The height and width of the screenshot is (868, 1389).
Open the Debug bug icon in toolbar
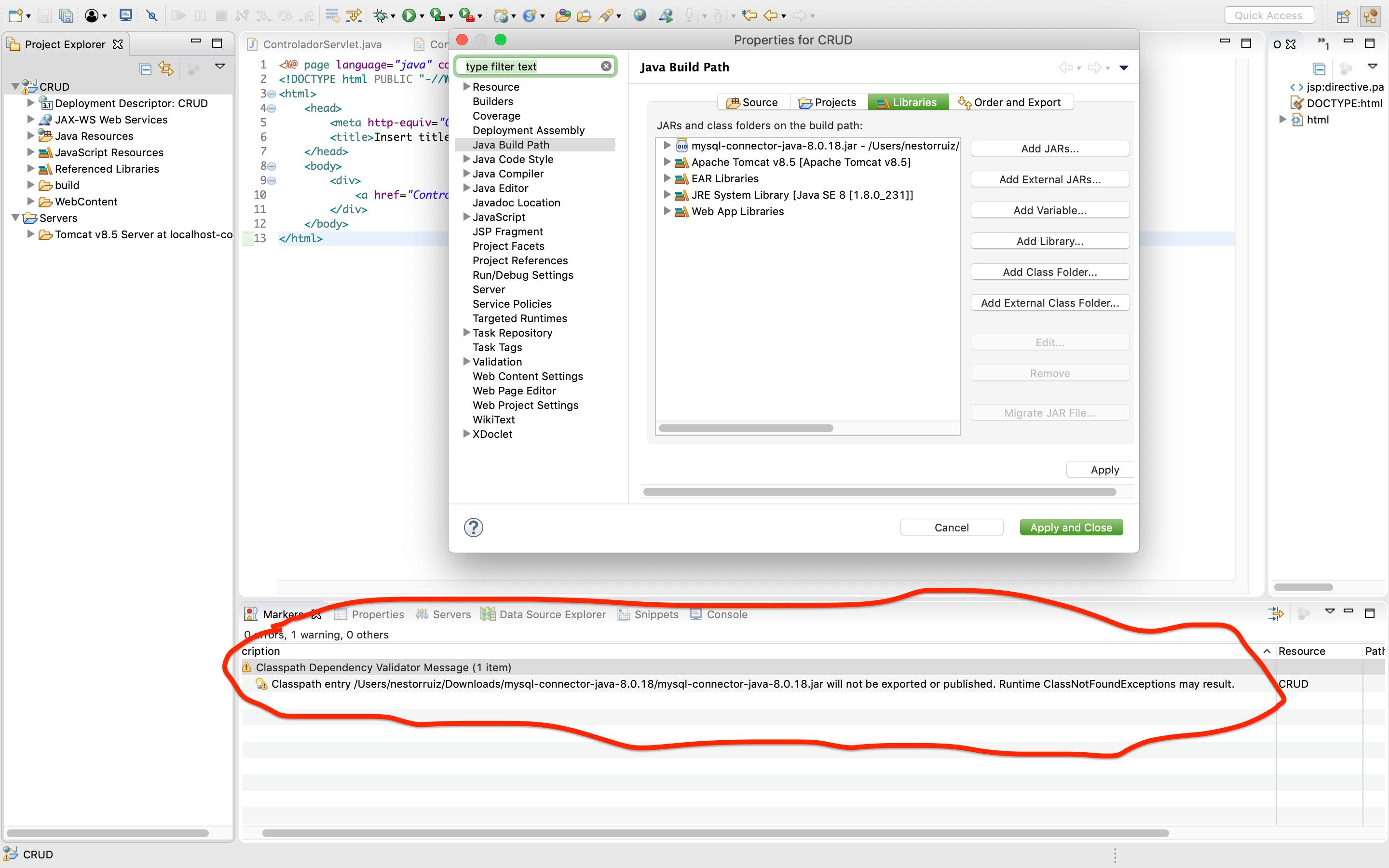380,15
